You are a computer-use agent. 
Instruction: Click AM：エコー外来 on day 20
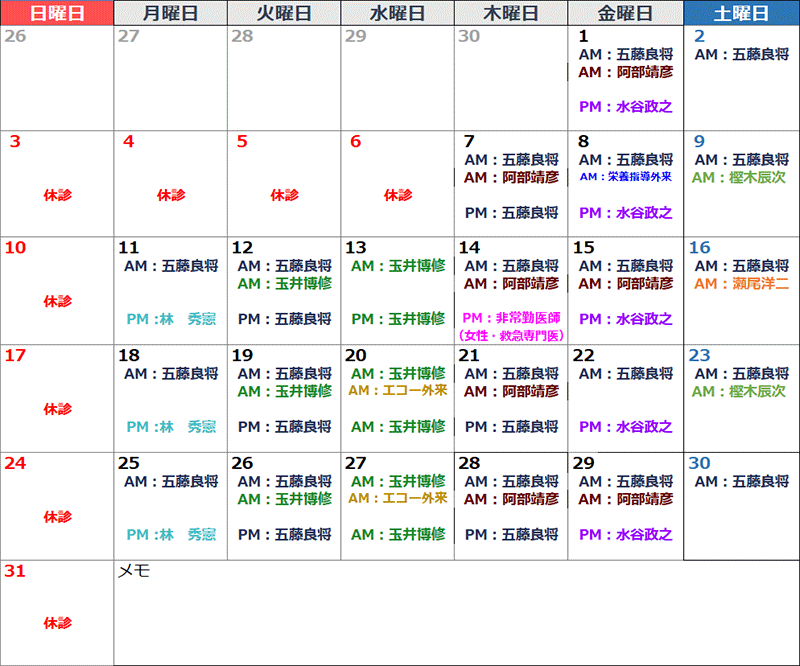tap(397, 390)
